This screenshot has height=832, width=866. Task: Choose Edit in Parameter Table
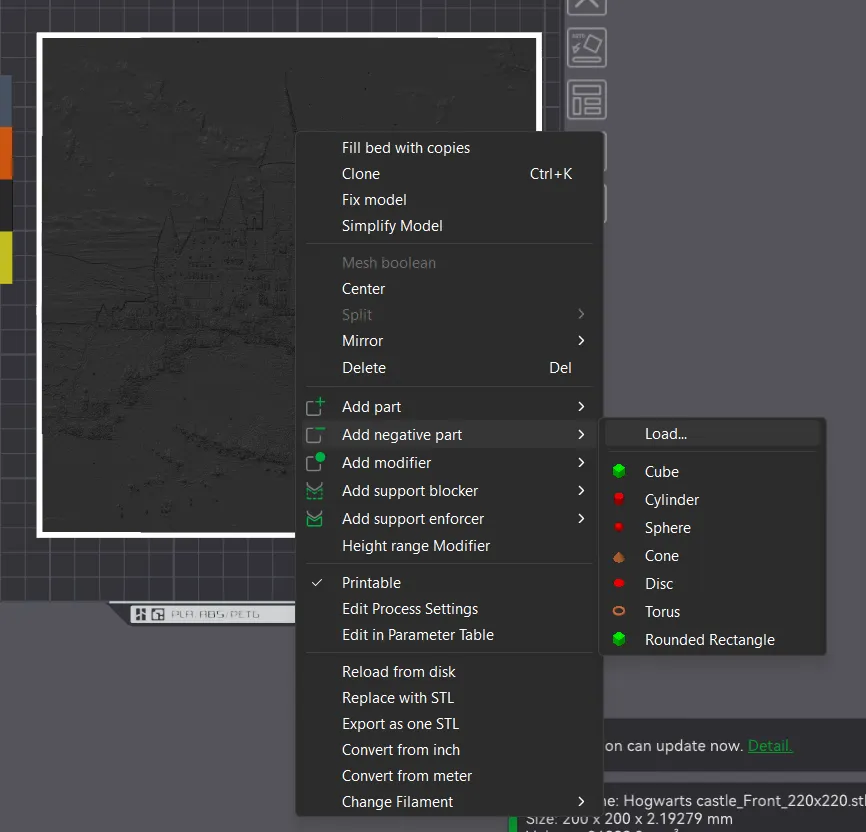pyautogui.click(x=449, y=635)
